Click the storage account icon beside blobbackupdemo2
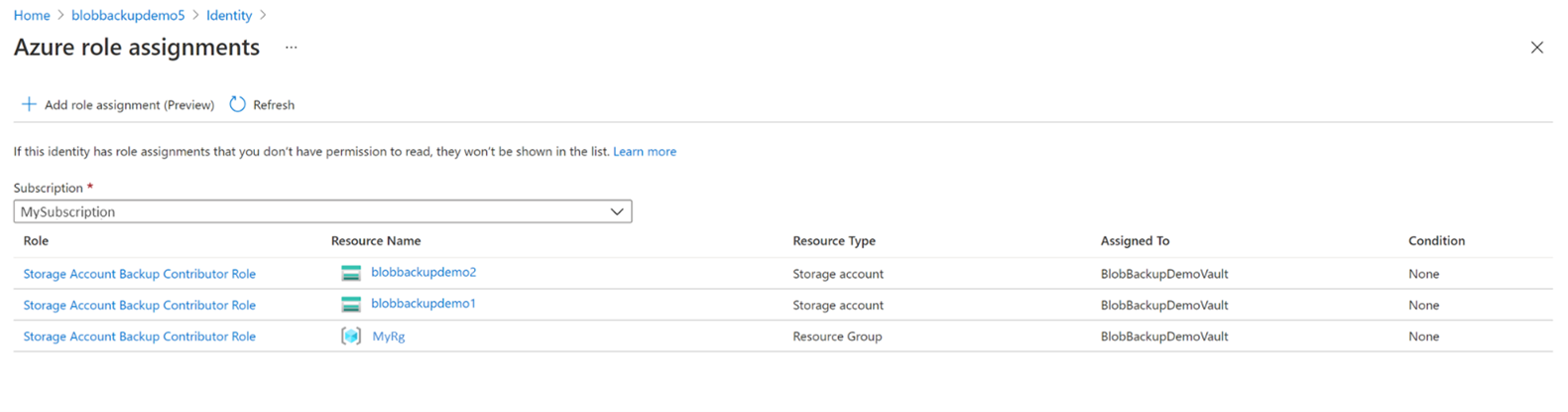The width and height of the screenshot is (1568, 412). coord(350,273)
